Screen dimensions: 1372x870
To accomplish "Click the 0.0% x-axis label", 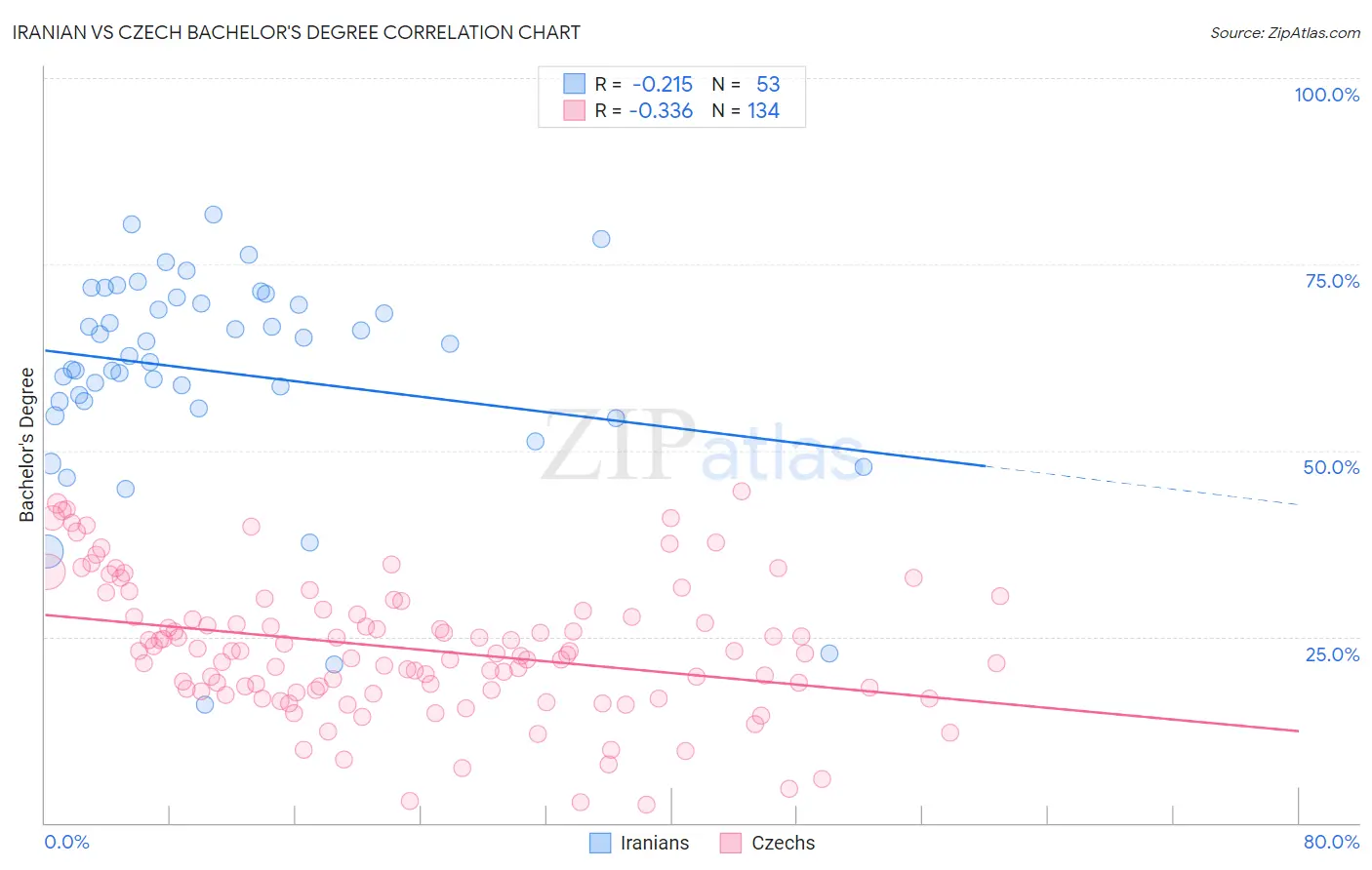I will tap(66, 842).
